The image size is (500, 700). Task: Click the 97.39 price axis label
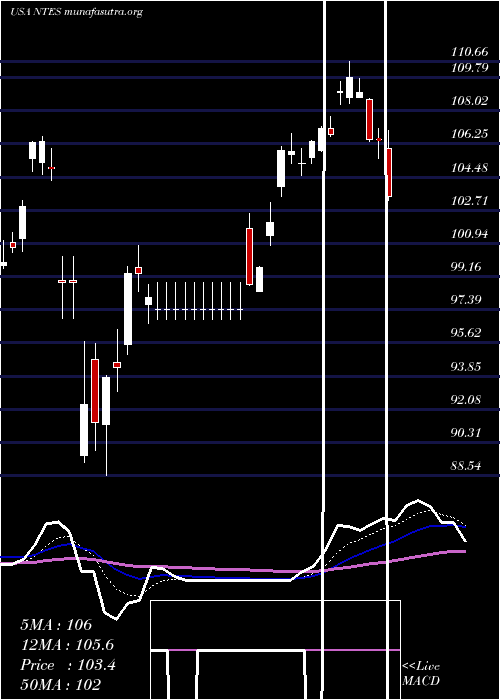[467, 300]
